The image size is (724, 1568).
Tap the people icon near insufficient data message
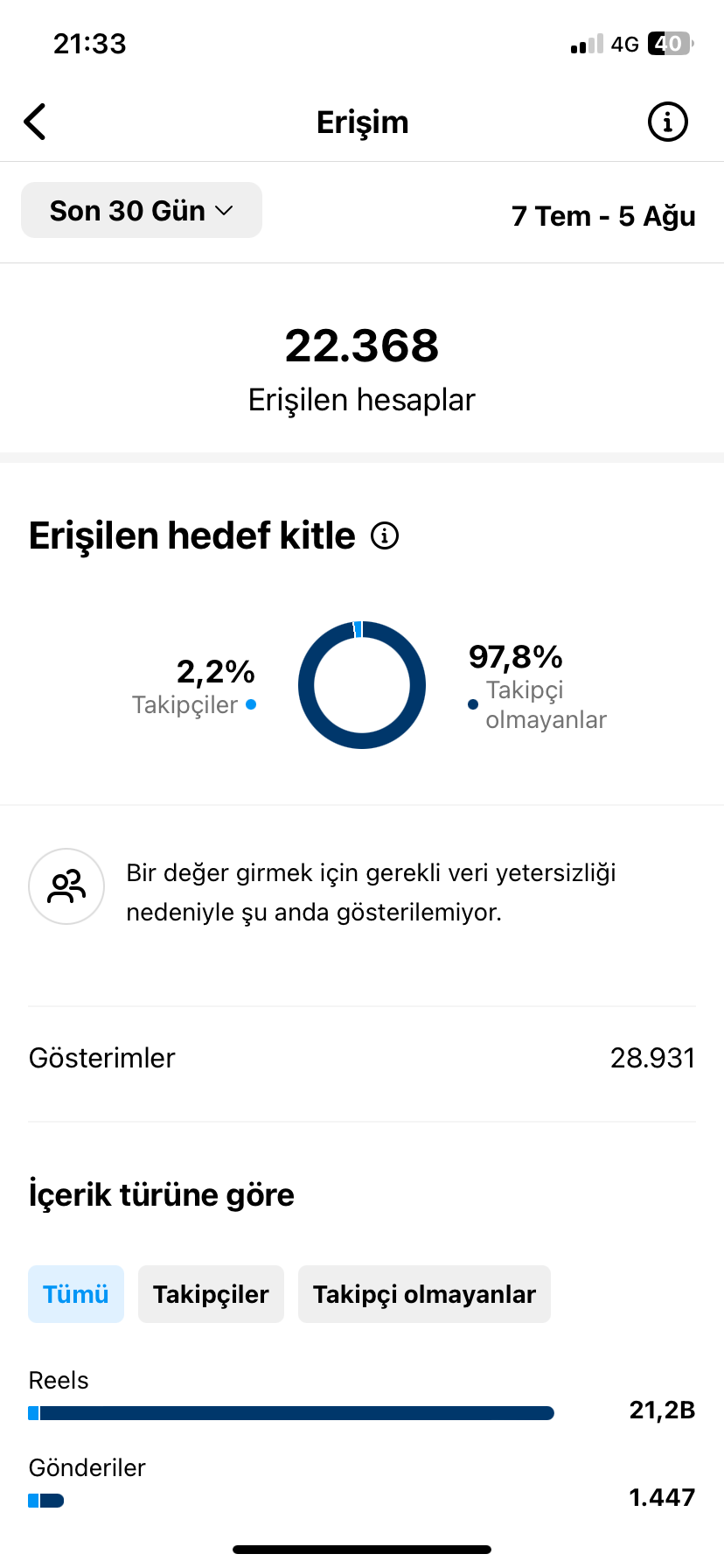(x=66, y=886)
